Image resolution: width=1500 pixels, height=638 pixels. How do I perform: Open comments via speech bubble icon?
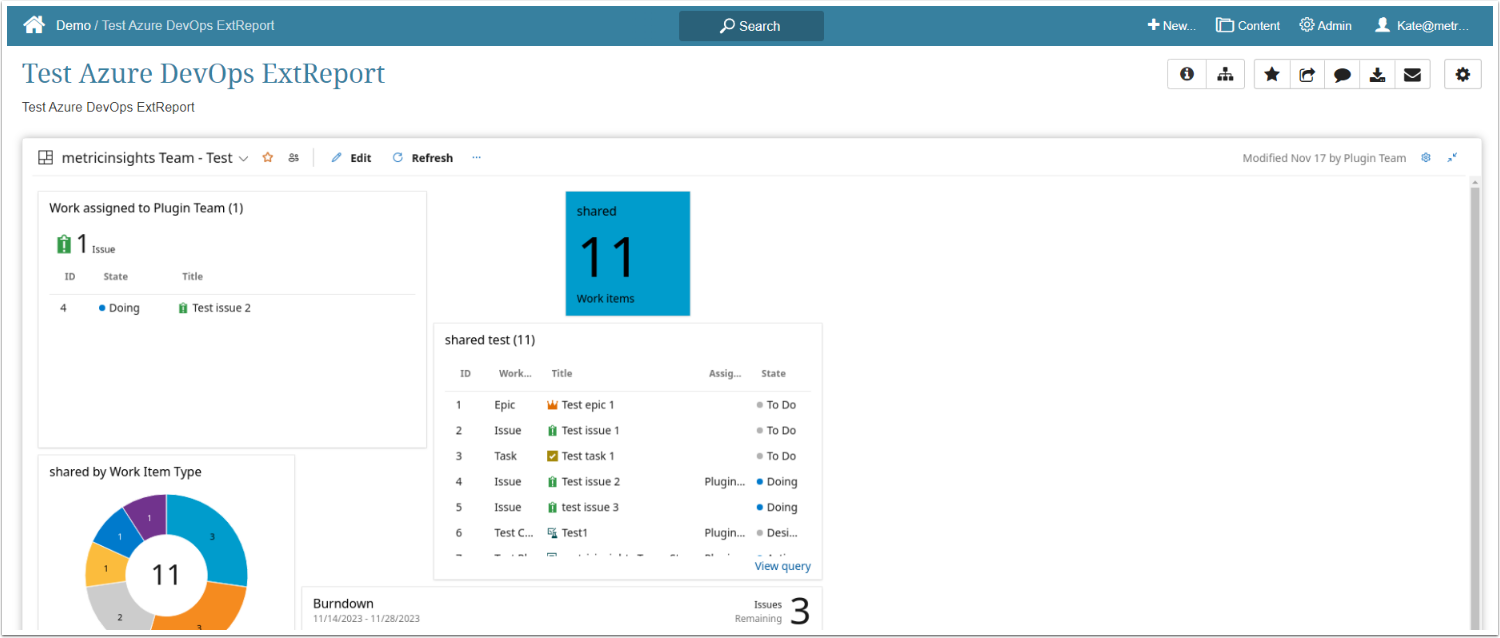click(x=1342, y=74)
